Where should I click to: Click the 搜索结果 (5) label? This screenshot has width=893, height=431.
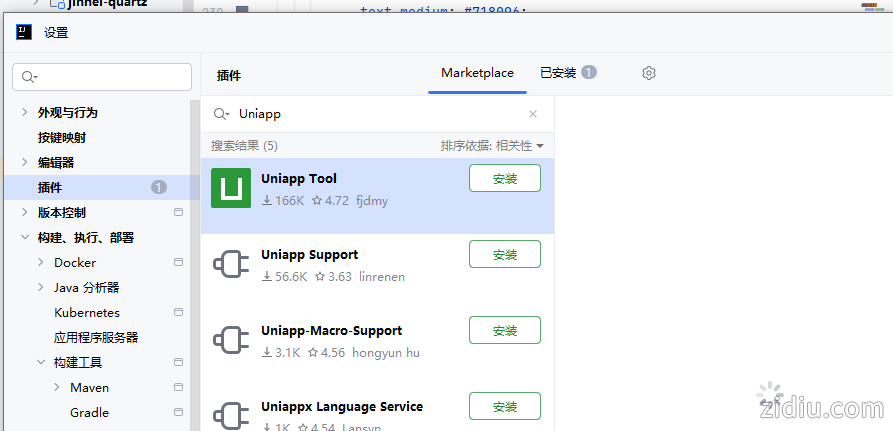pyautogui.click(x=244, y=146)
